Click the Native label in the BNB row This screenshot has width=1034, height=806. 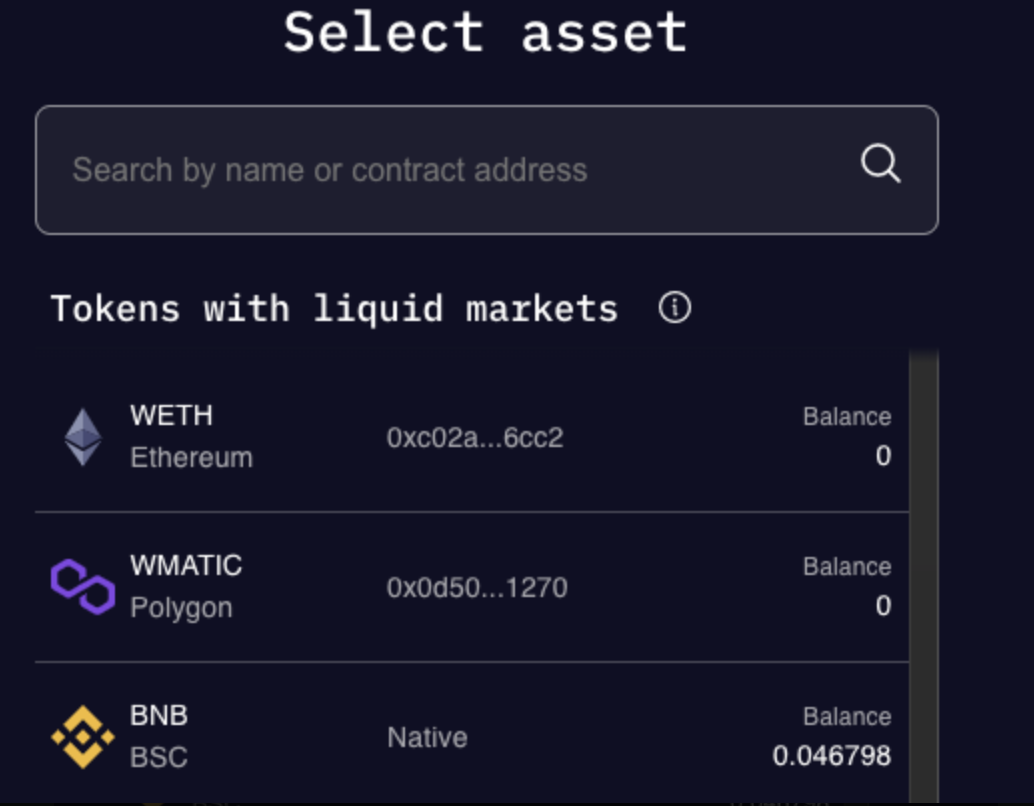tap(428, 738)
